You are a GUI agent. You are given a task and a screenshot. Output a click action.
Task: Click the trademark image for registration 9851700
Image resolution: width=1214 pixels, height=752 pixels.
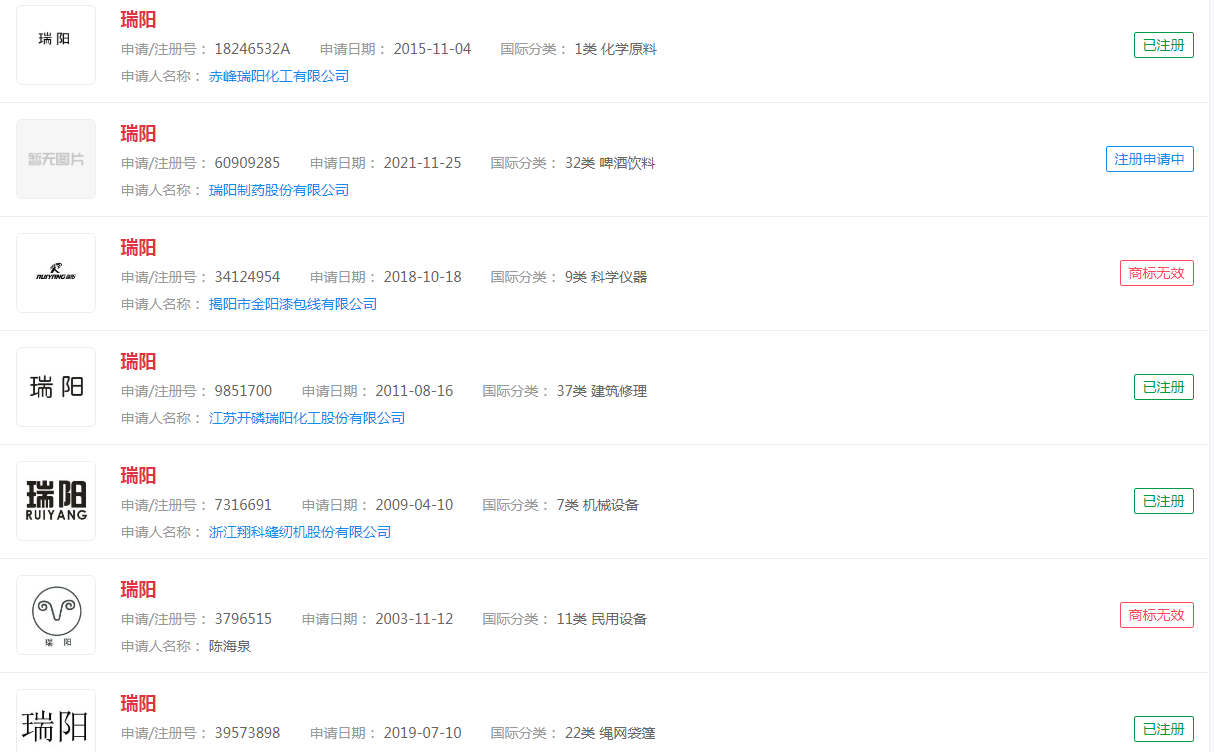pyautogui.click(x=56, y=387)
